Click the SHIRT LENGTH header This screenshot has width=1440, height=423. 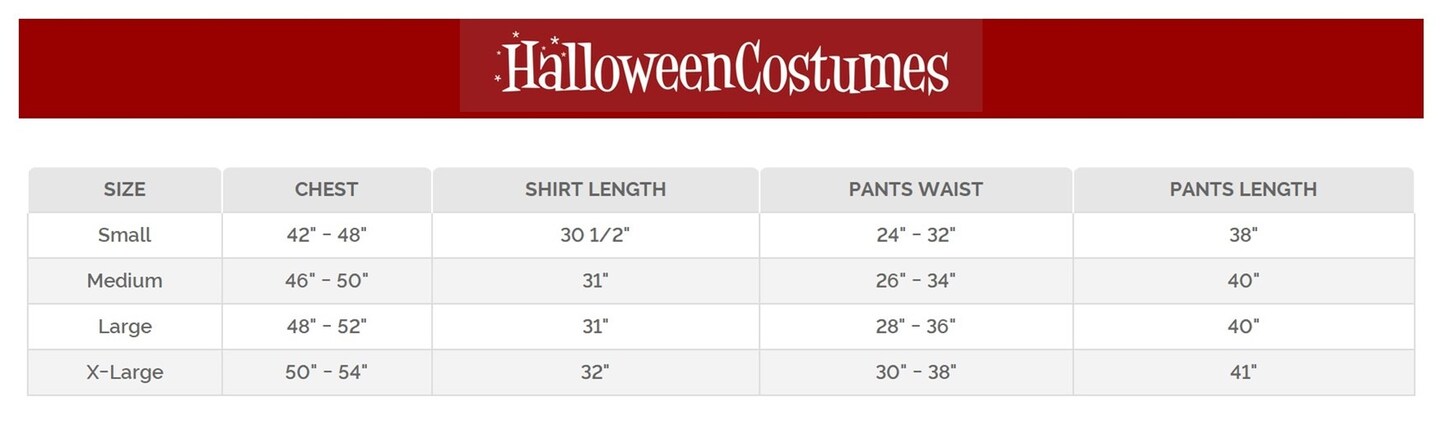(x=595, y=189)
